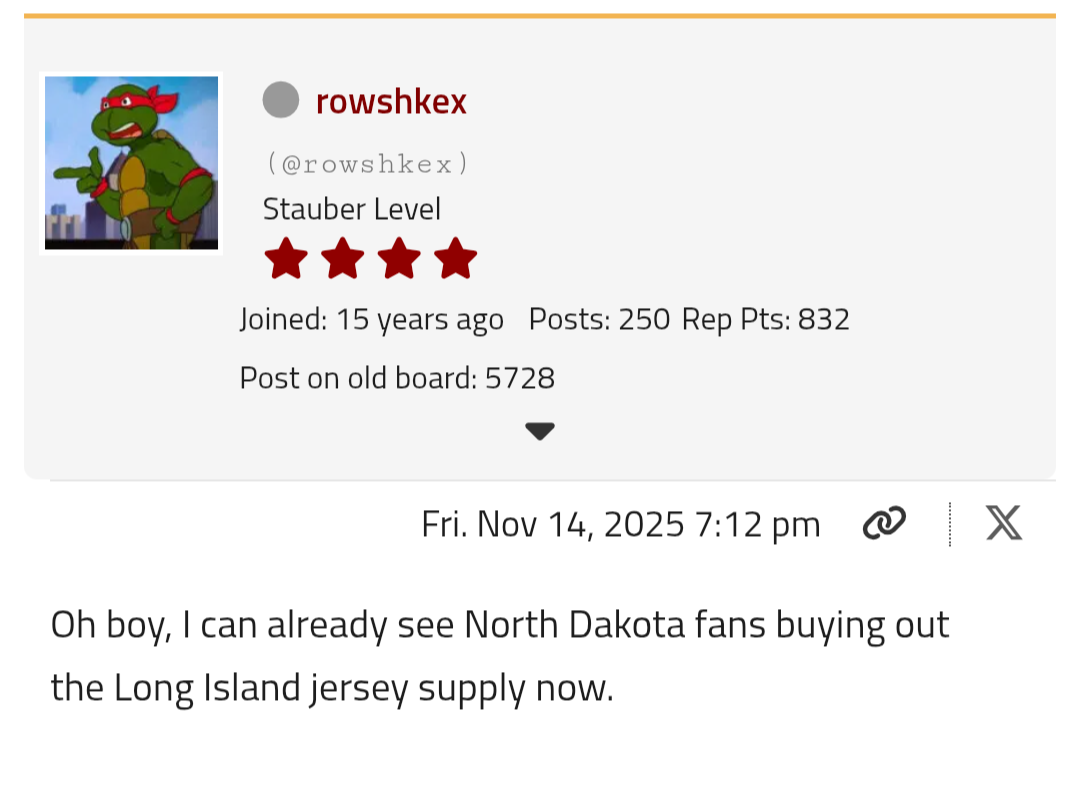Click the copy post link chain icon
This screenshot has height=801, width=1080.
(x=883, y=523)
